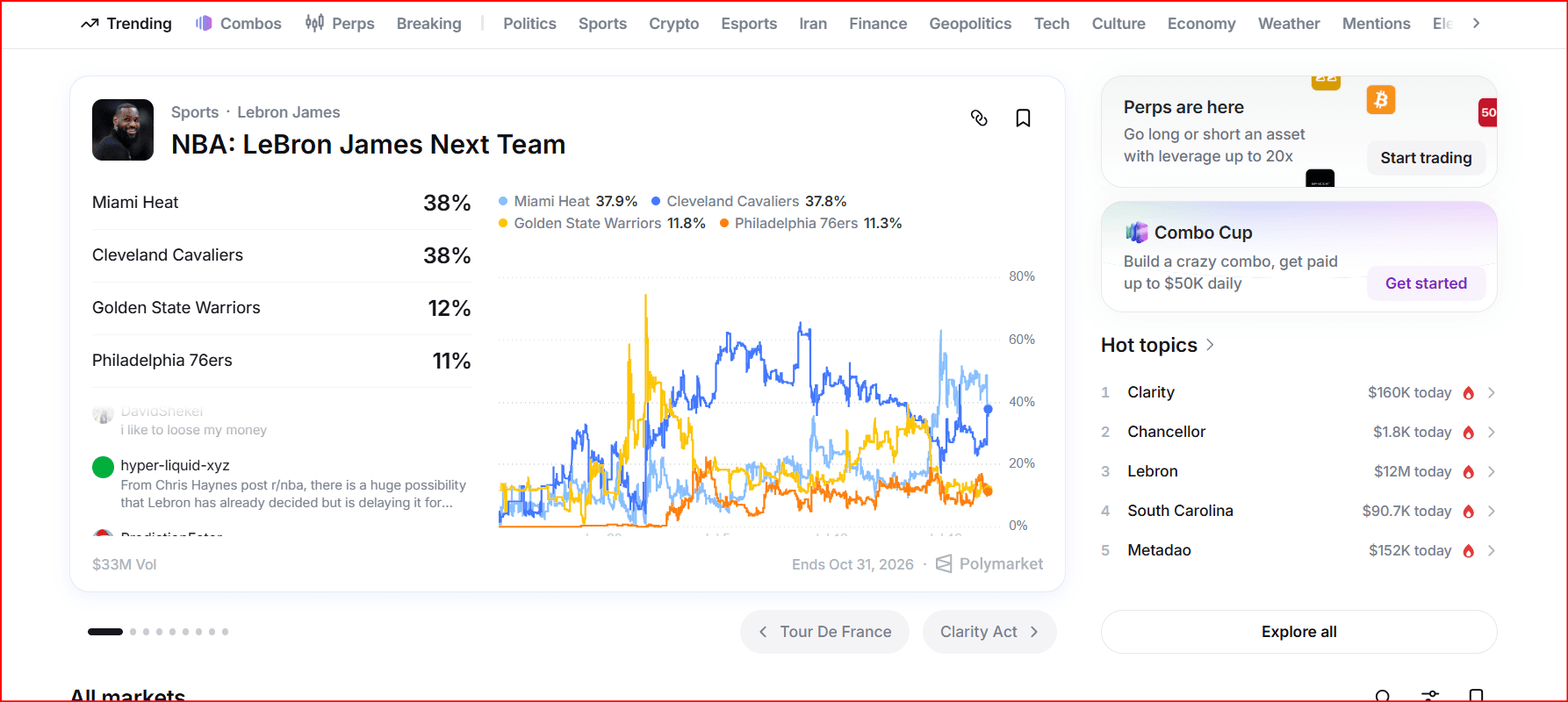
Task: Switch to the Politics tab
Action: click(529, 24)
